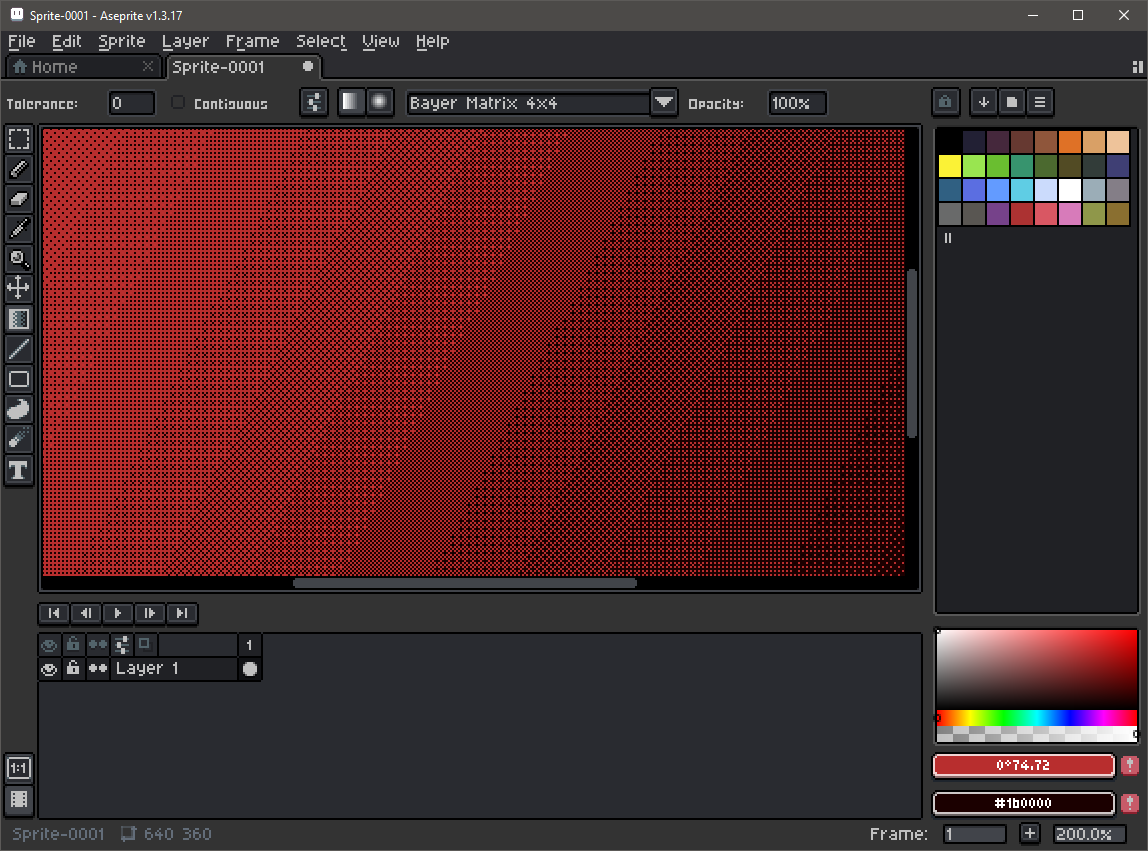The width and height of the screenshot is (1148, 851).
Task: Go to the last frame
Action: 182,613
